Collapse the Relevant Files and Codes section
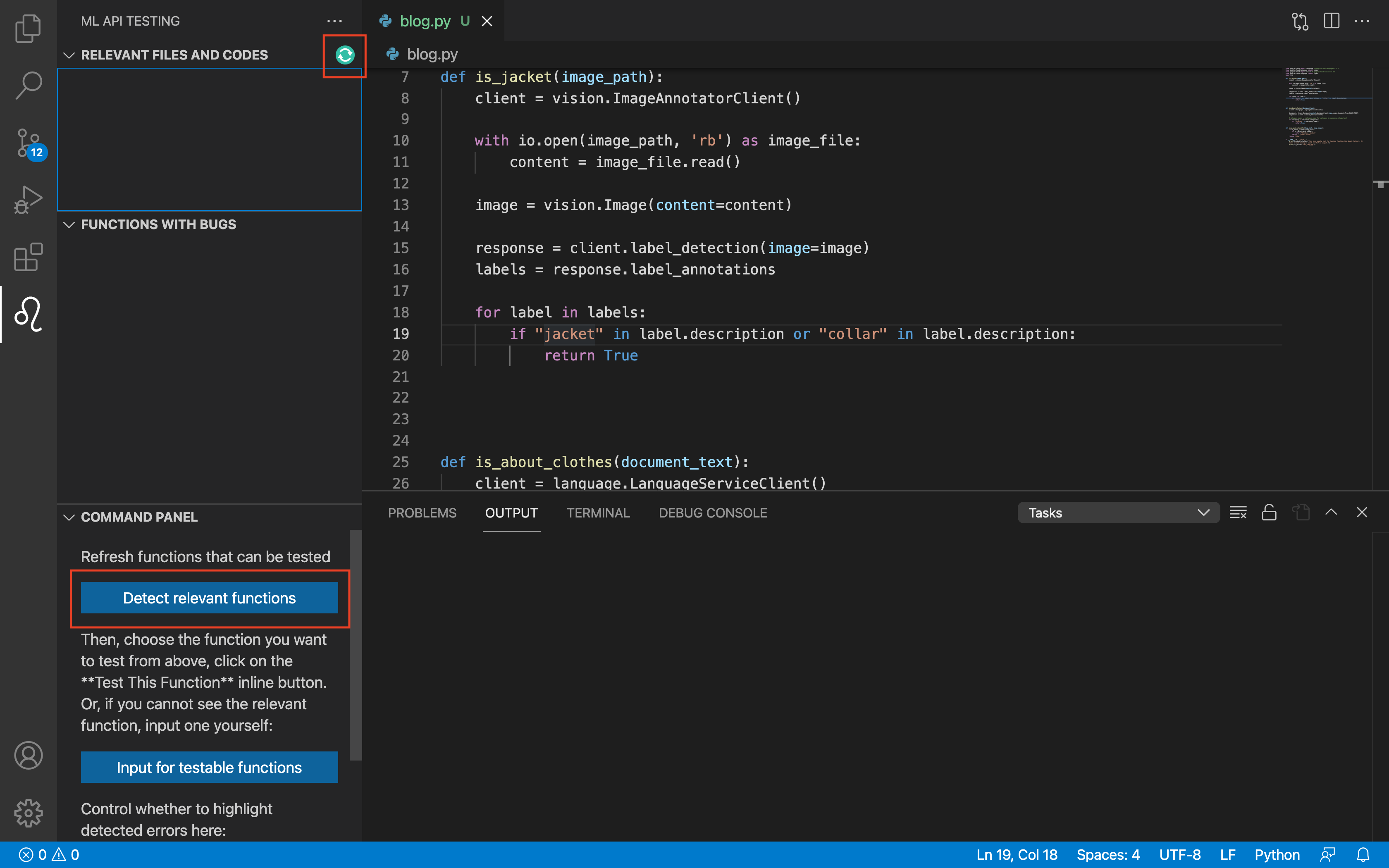1389x868 pixels. (69, 55)
